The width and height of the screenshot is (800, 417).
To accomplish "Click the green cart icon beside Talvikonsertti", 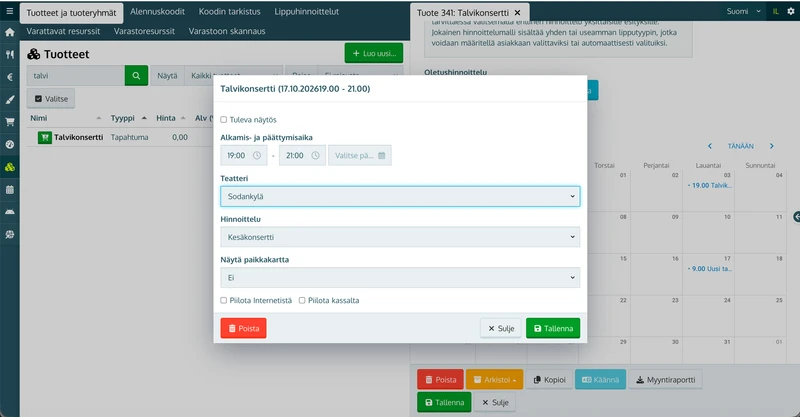I will [45, 137].
